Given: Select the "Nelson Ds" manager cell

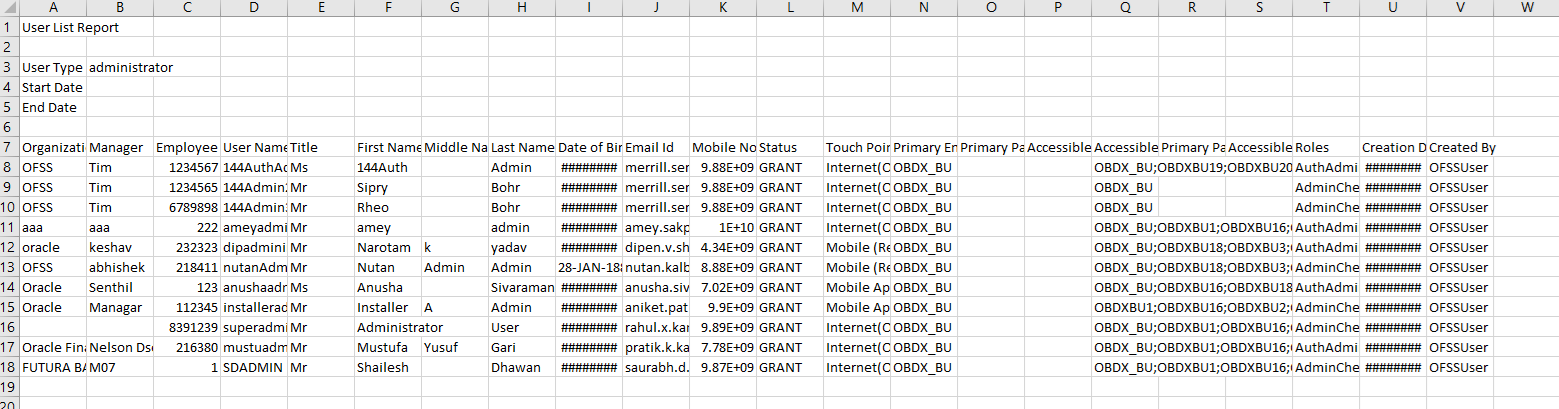Looking at the screenshot, I should pos(119,347).
